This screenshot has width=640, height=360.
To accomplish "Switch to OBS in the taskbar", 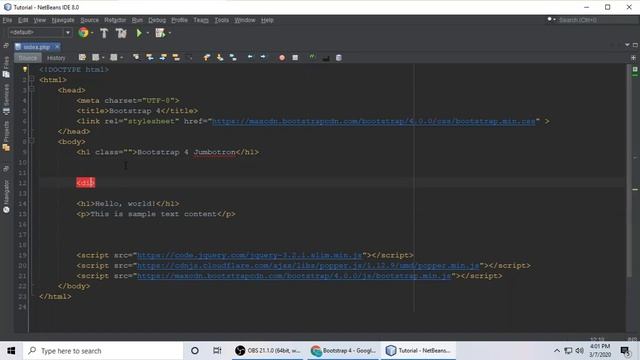I will 268,351.
